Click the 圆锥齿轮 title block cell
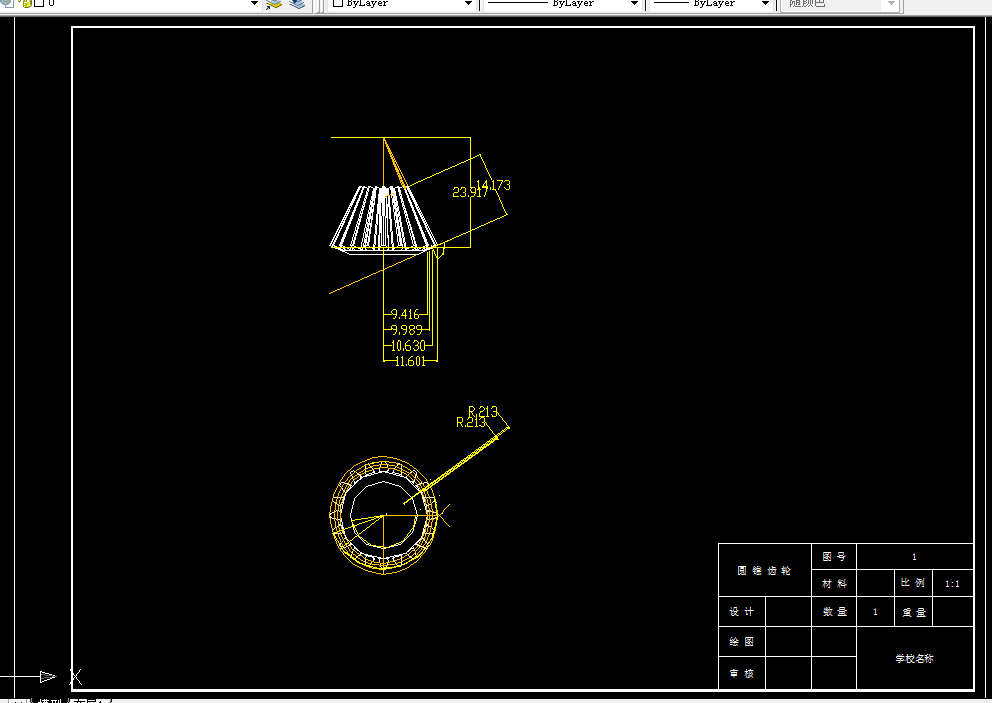 click(764, 571)
